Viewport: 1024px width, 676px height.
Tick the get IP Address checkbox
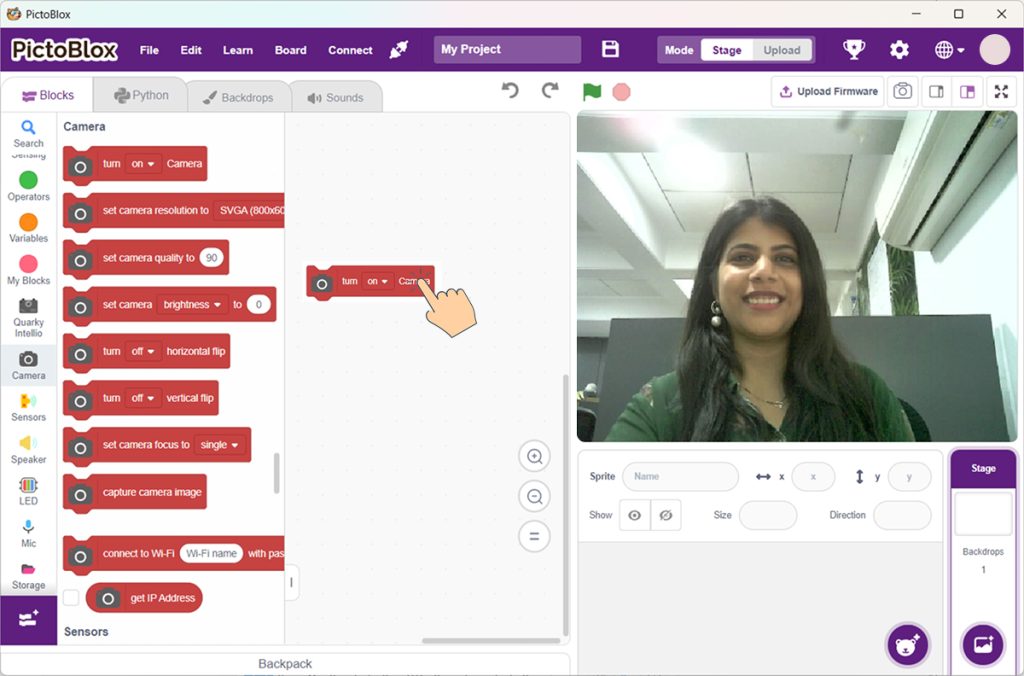tap(71, 598)
